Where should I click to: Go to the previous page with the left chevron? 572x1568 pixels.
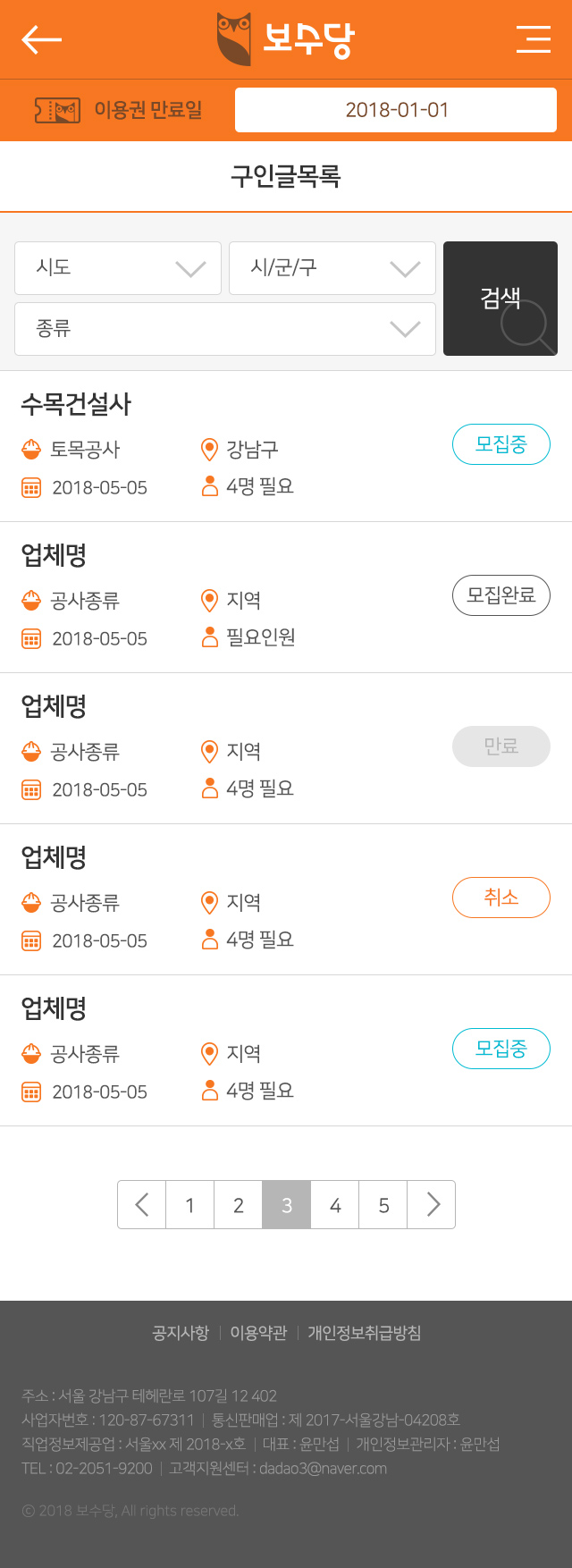[142, 1205]
